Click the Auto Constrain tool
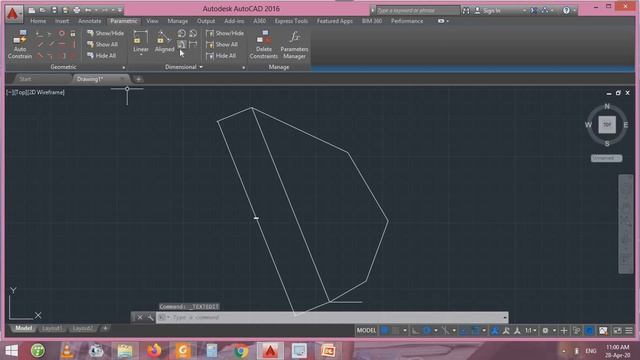640x360 pixels. click(20, 45)
